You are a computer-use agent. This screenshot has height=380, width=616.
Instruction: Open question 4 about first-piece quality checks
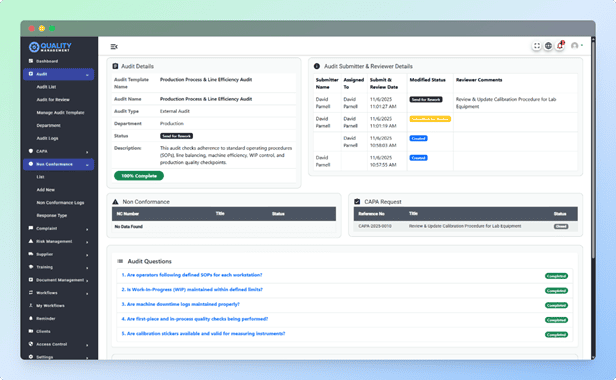pyautogui.click(x=194, y=319)
